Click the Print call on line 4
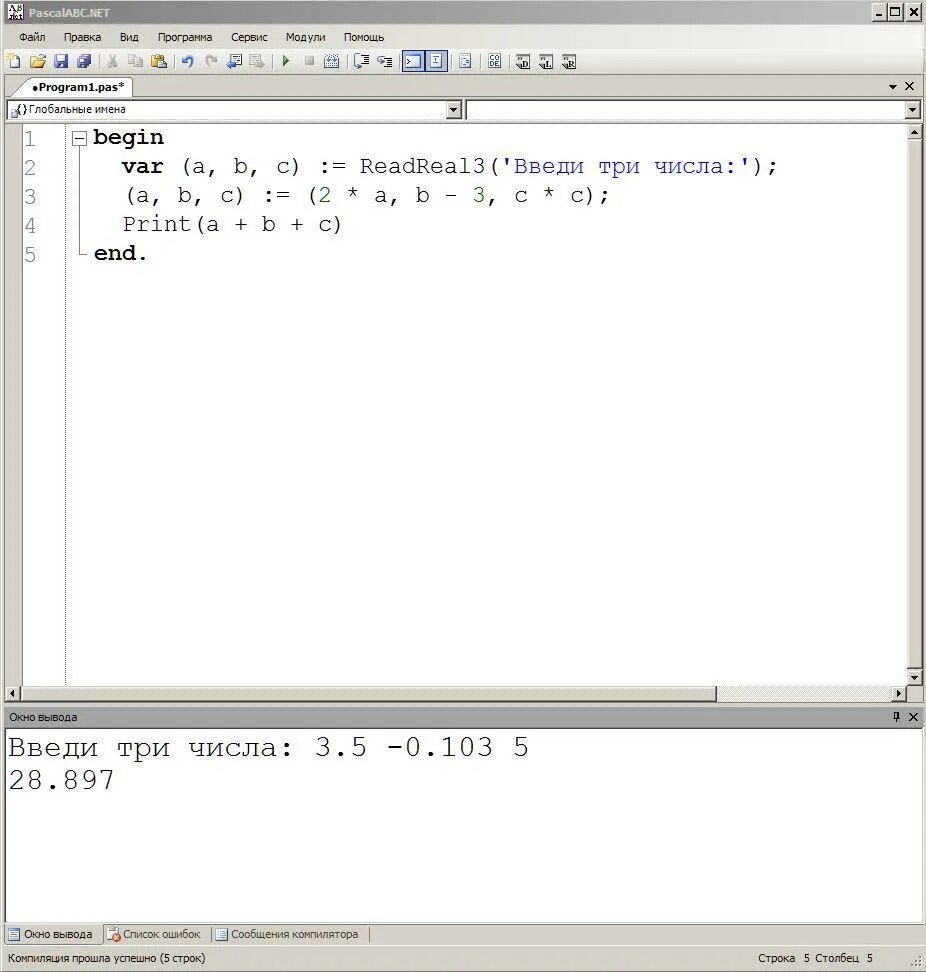The width and height of the screenshot is (926, 972). (156, 224)
